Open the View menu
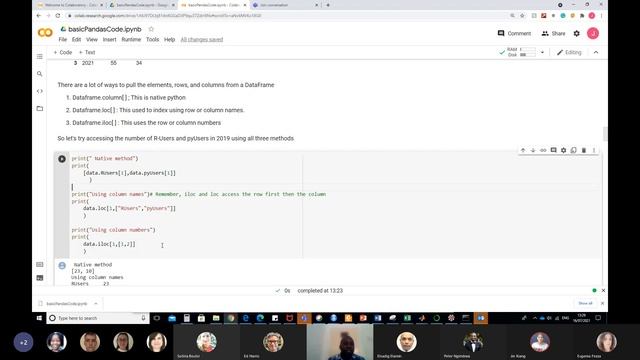Viewport: 640px width, 360px height. pyautogui.click(x=92, y=40)
